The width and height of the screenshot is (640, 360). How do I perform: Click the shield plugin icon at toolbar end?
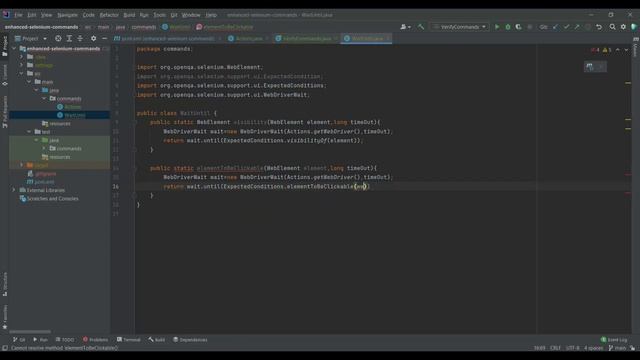(634, 27)
